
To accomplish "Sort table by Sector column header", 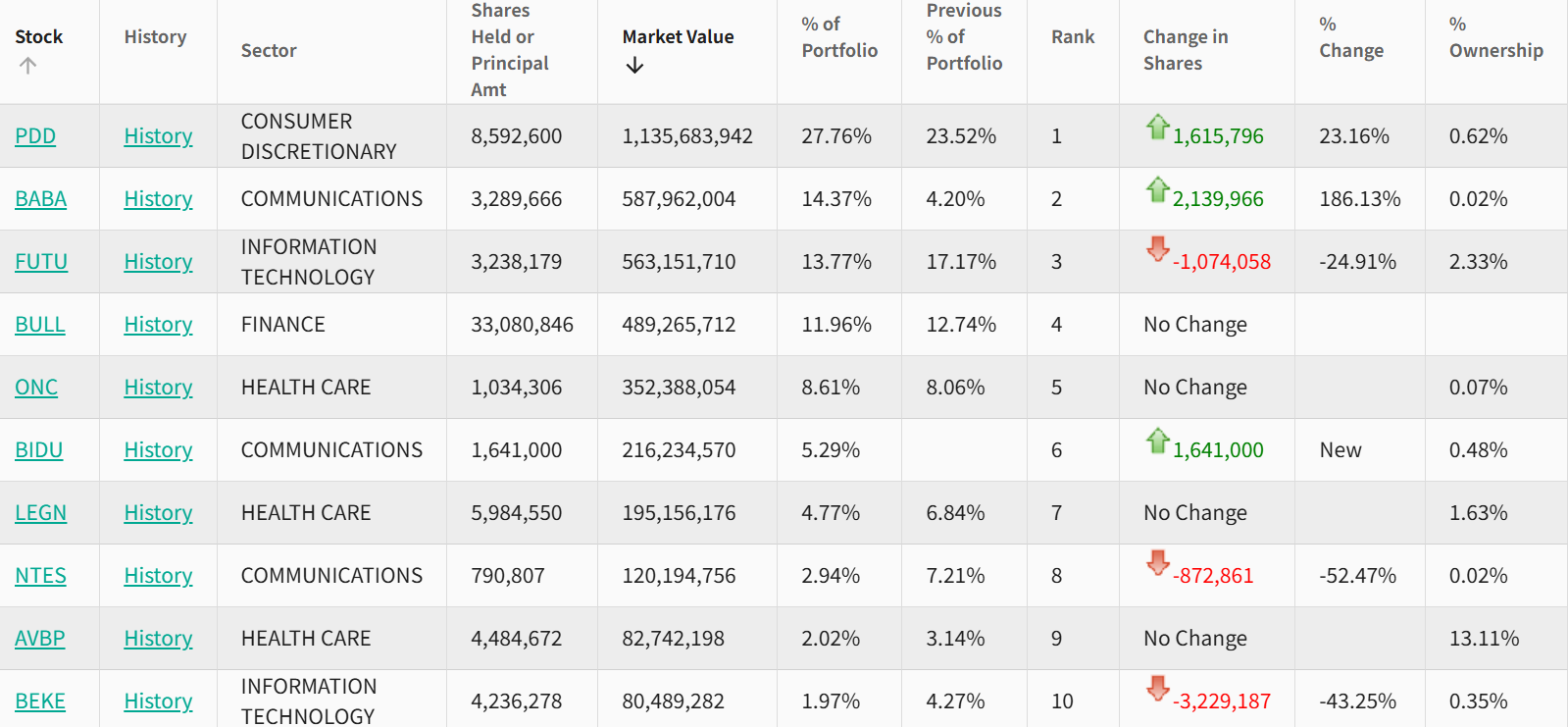I will [x=269, y=51].
